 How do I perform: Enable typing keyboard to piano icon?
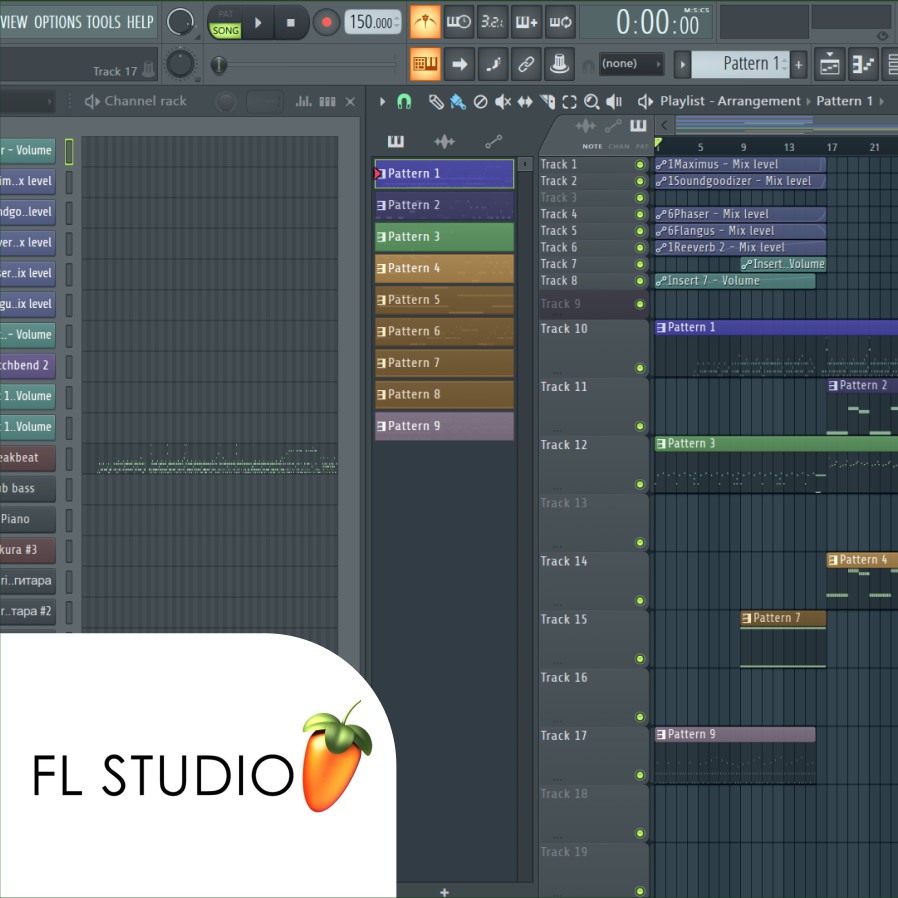425,64
